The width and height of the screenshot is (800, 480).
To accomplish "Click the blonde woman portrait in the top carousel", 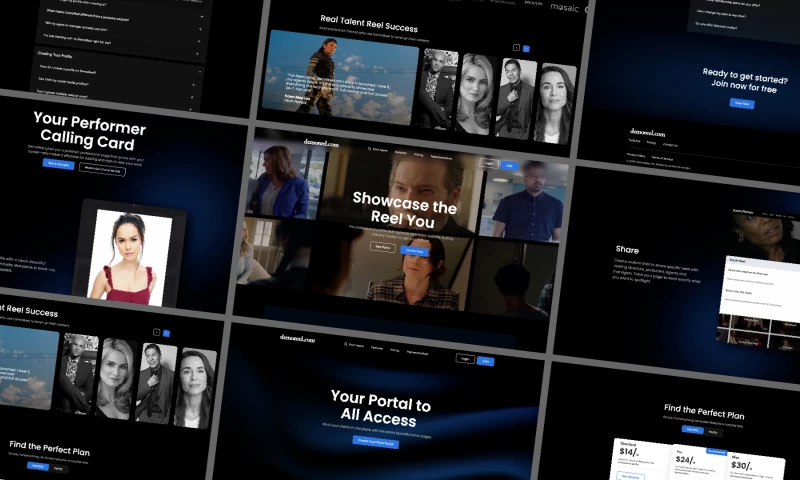I will click(475, 94).
